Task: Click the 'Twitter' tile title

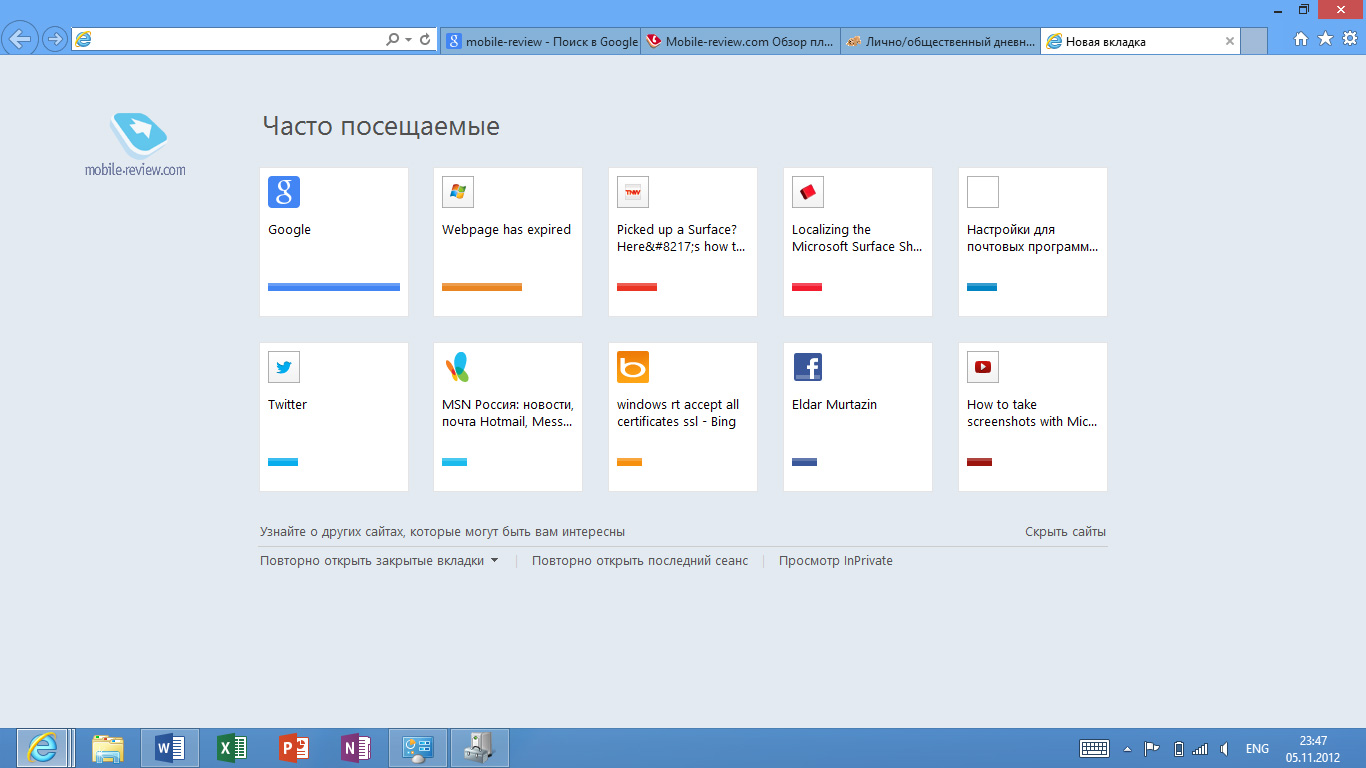Action: 288,405
